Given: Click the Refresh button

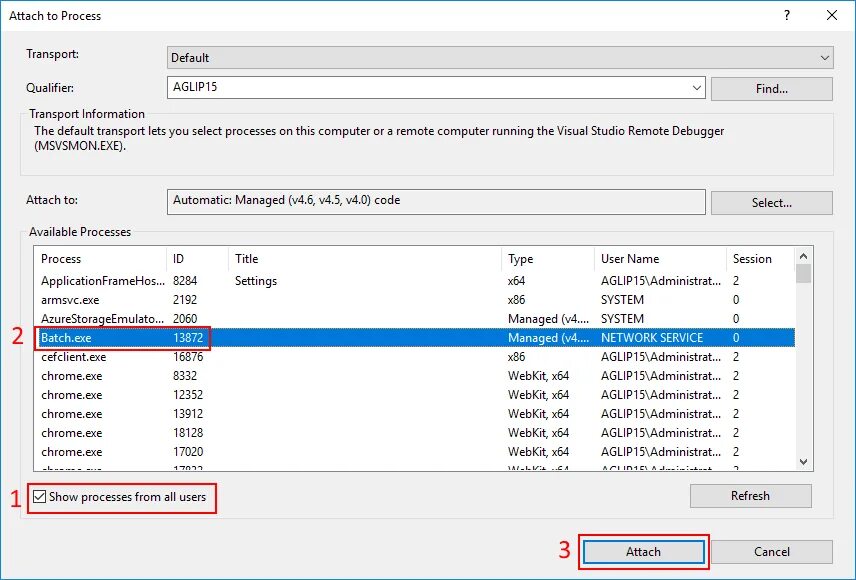Looking at the screenshot, I should point(751,495).
